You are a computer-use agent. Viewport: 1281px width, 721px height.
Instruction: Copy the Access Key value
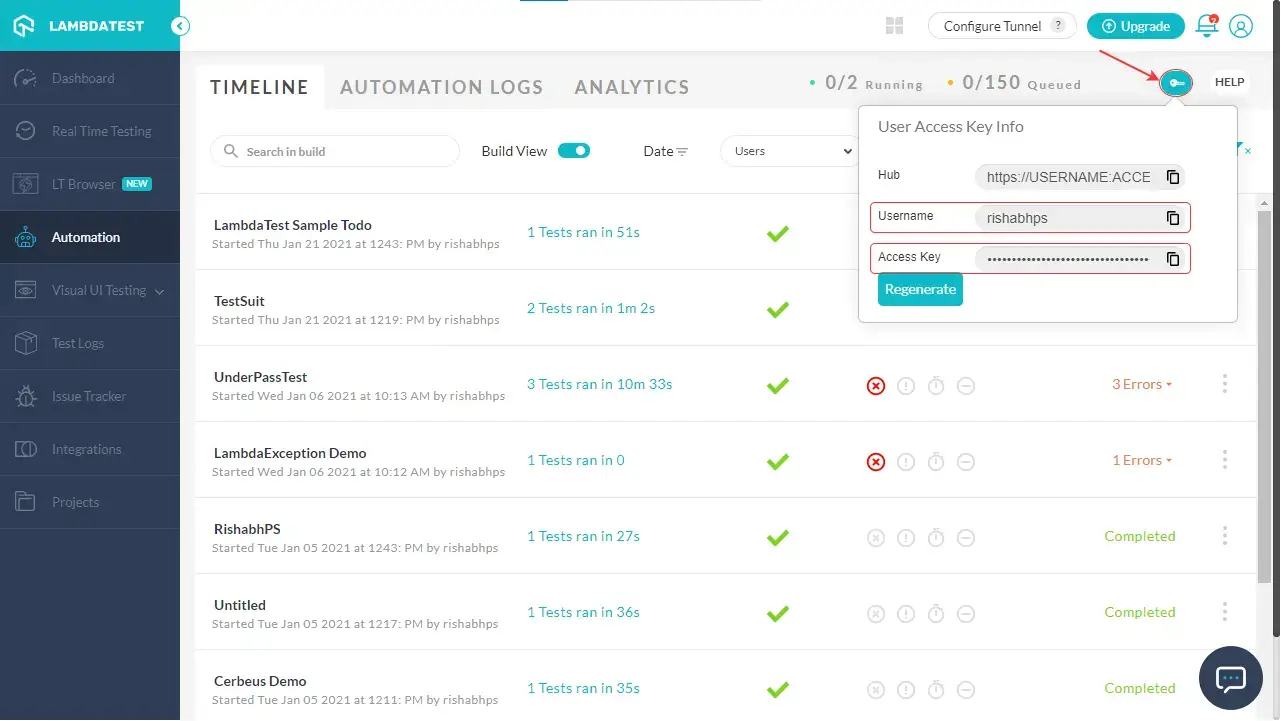coord(1171,258)
